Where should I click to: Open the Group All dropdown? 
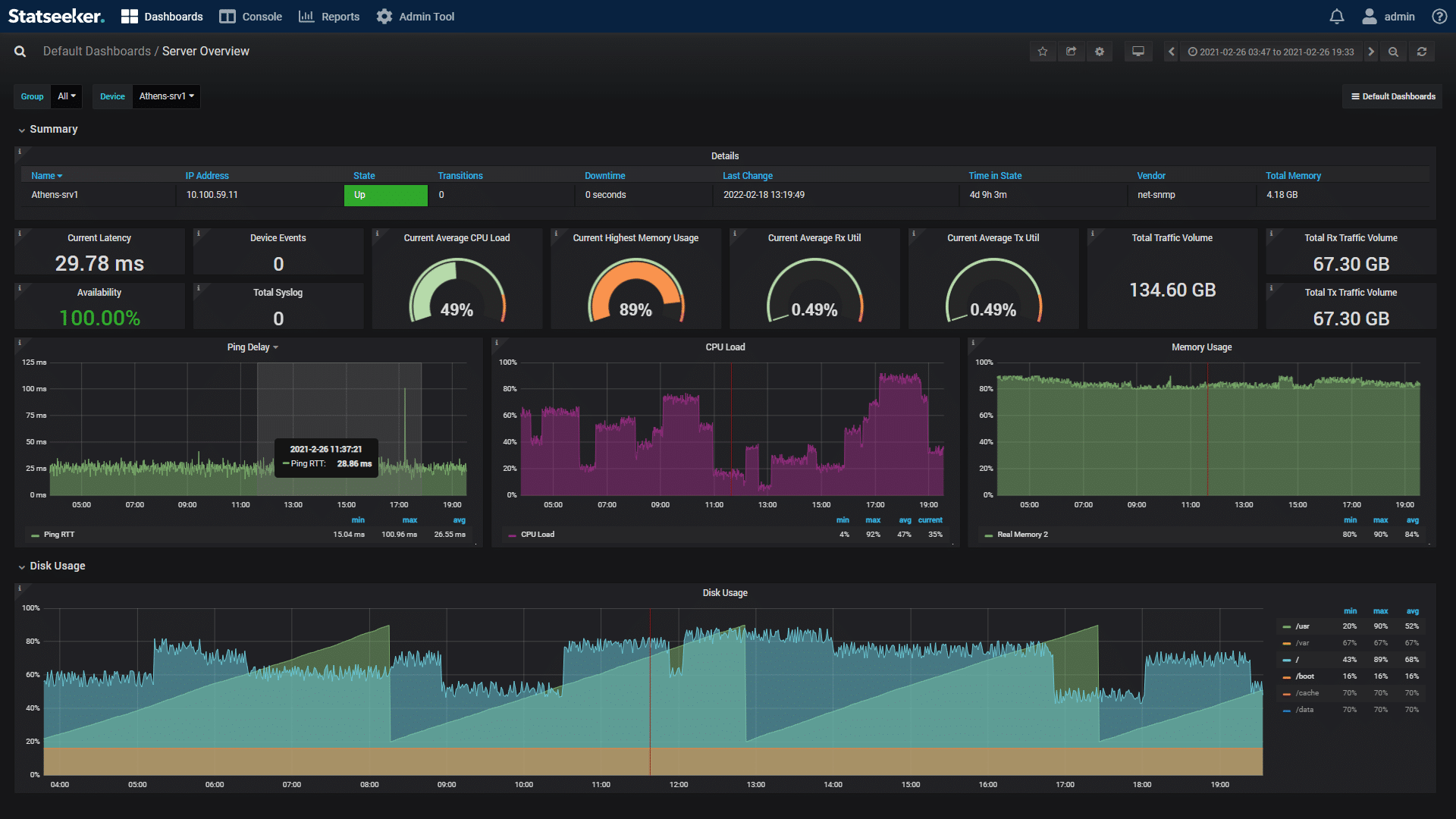pos(67,96)
